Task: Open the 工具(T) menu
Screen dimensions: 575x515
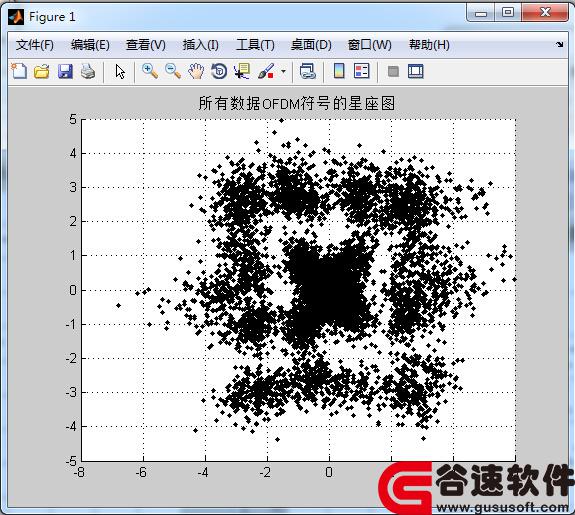Action: pyautogui.click(x=255, y=45)
